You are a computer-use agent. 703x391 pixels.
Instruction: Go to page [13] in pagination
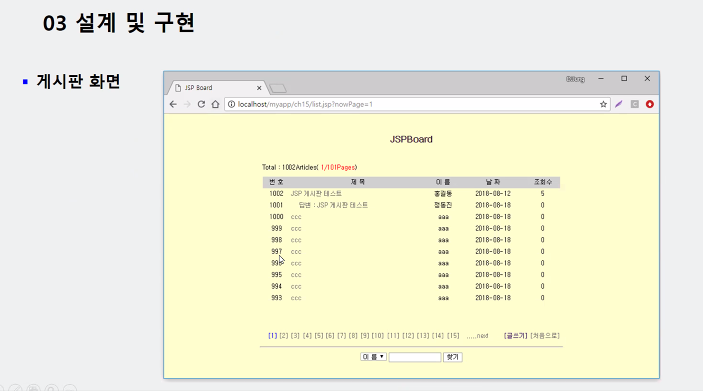pyautogui.click(x=423, y=335)
